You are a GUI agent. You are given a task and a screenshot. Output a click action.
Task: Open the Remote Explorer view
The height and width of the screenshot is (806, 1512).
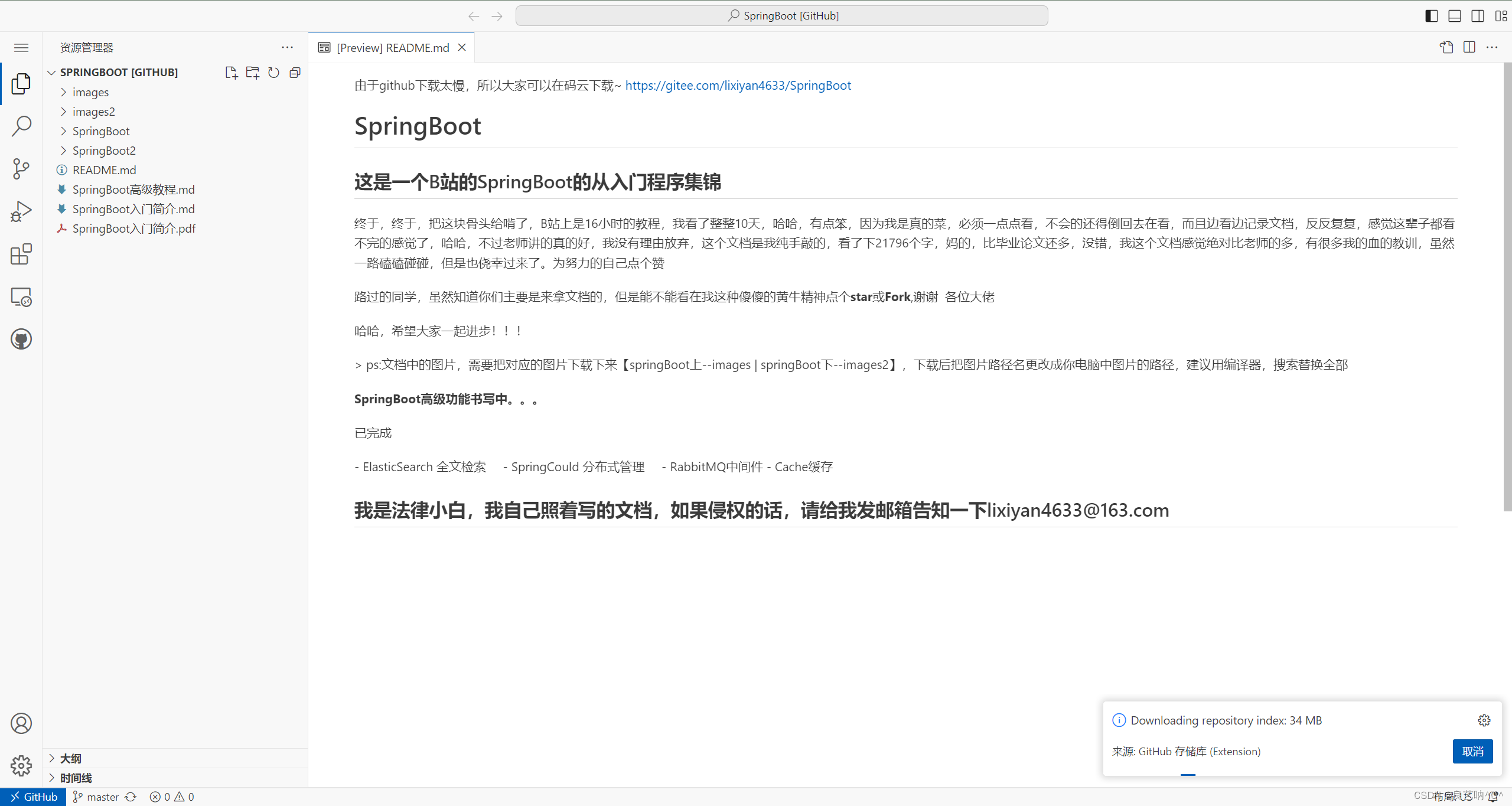tap(21, 296)
